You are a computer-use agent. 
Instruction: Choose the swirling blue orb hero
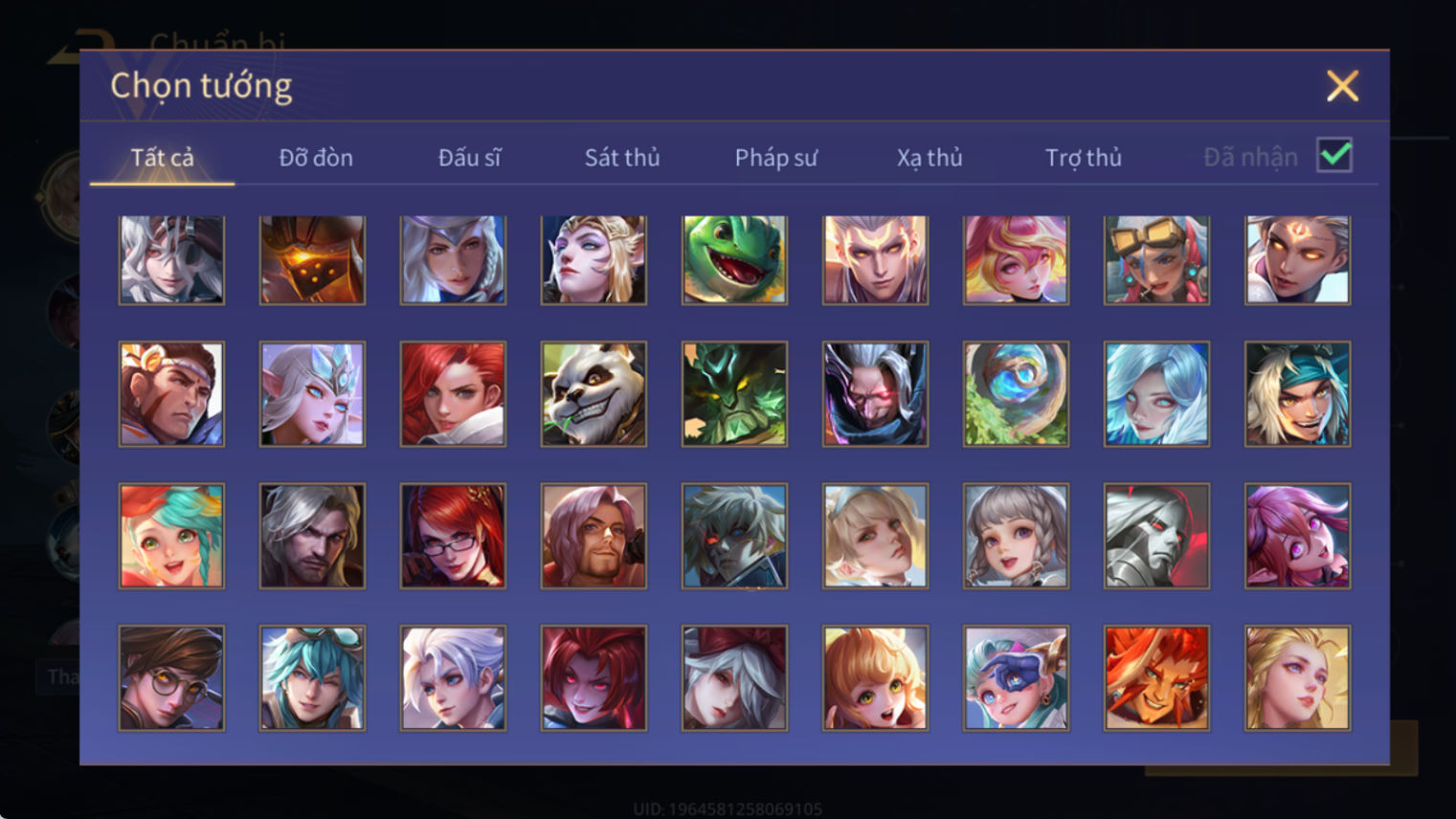(x=1016, y=394)
